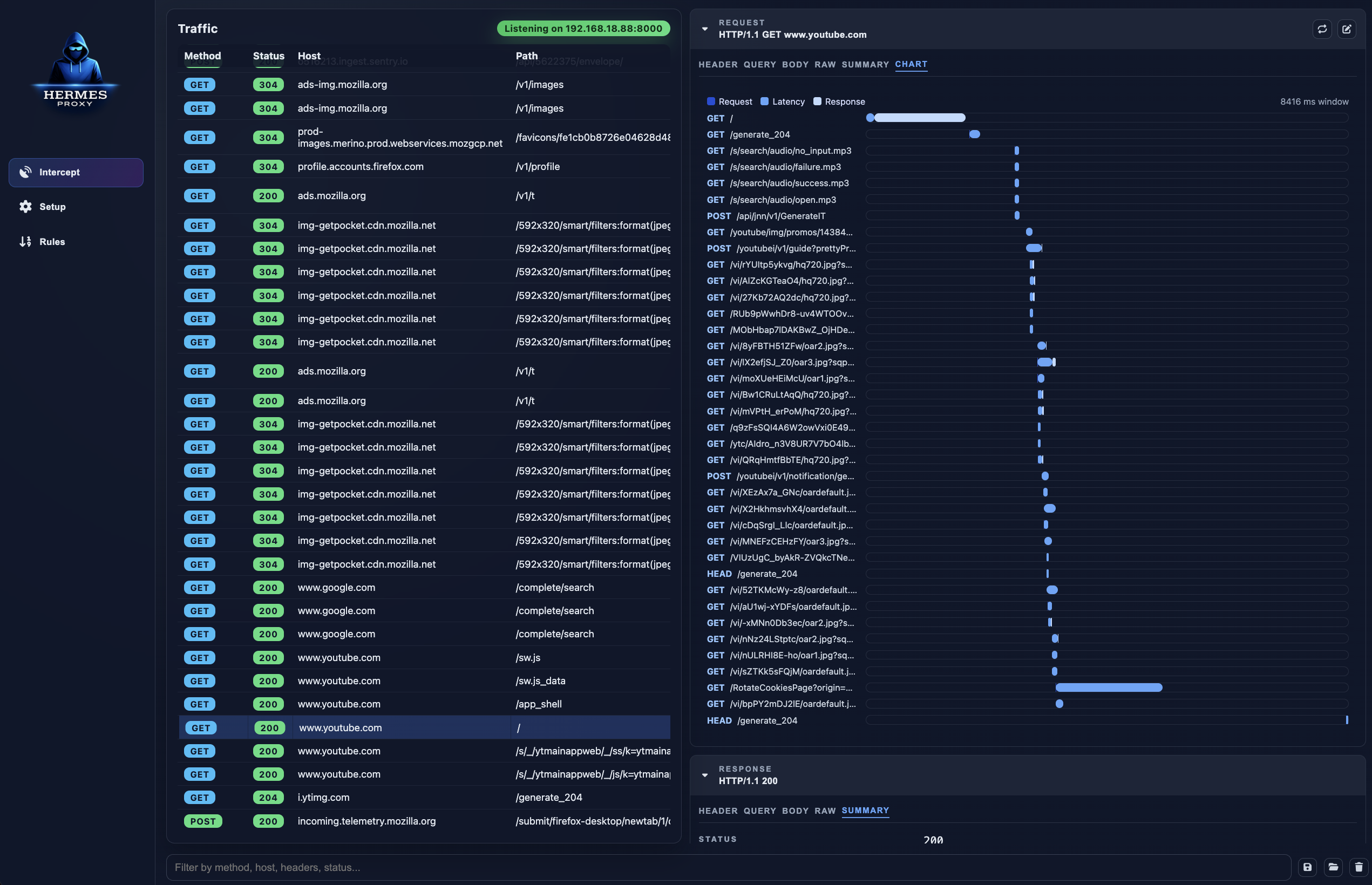Viewport: 1372px width, 885px height.
Task: Select the www.youtube.com /sw.js_data row
Action: (x=424, y=680)
